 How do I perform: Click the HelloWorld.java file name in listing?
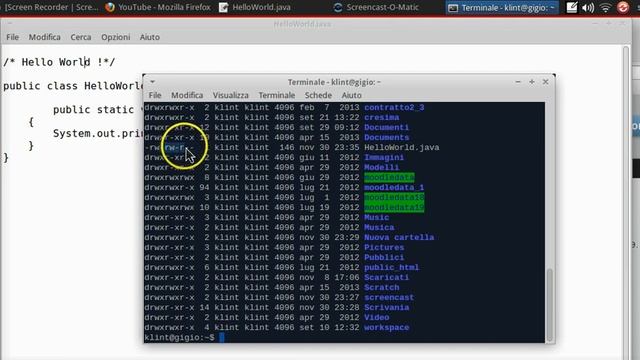pyautogui.click(x=402, y=147)
